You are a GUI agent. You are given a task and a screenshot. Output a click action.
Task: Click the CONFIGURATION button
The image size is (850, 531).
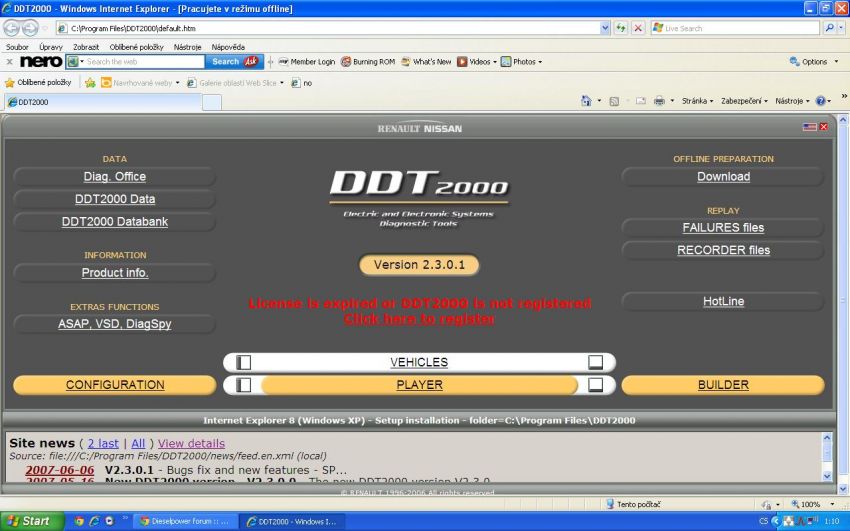click(x=114, y=385)
